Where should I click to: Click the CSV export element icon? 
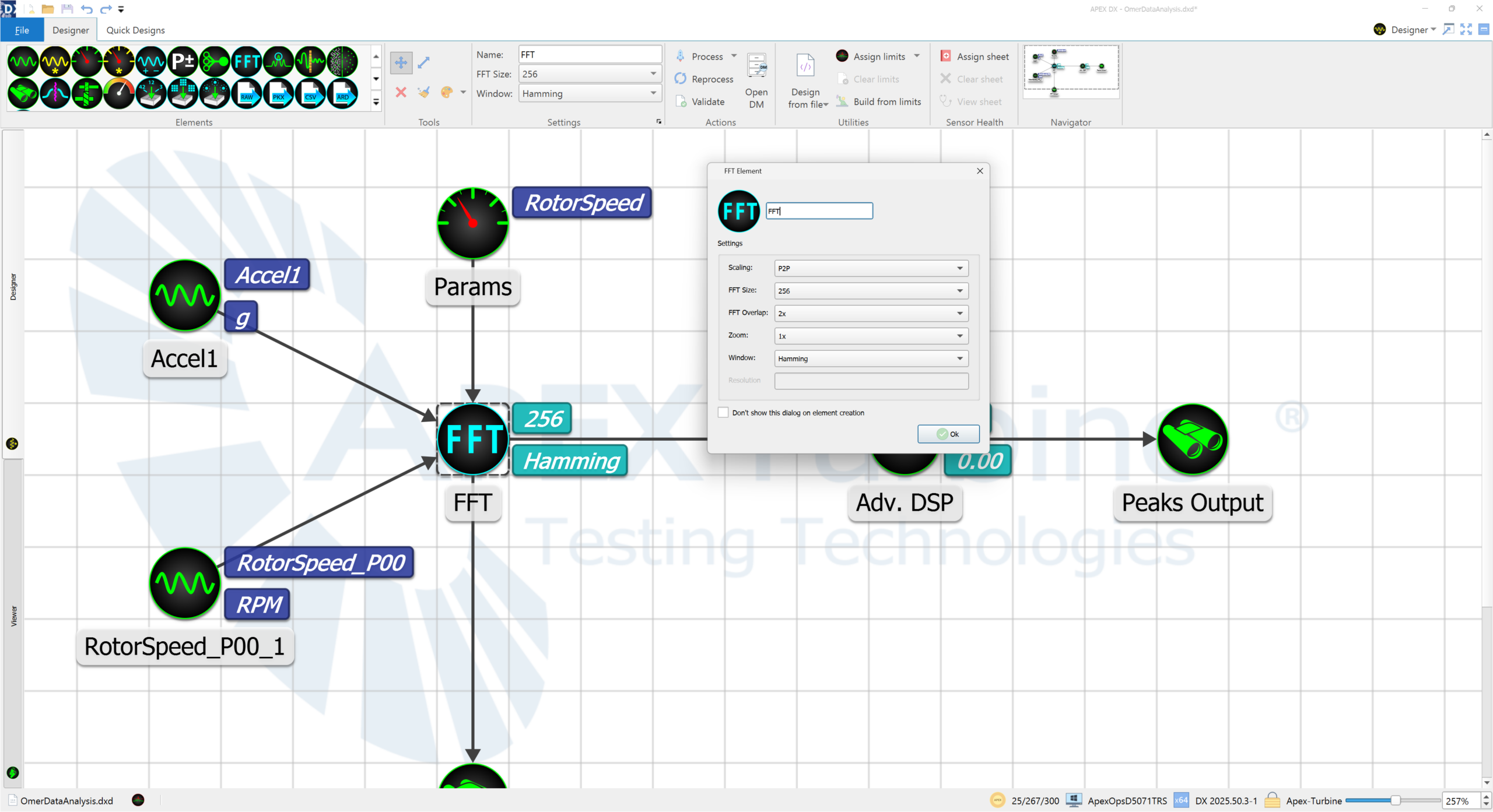[310, 93]
